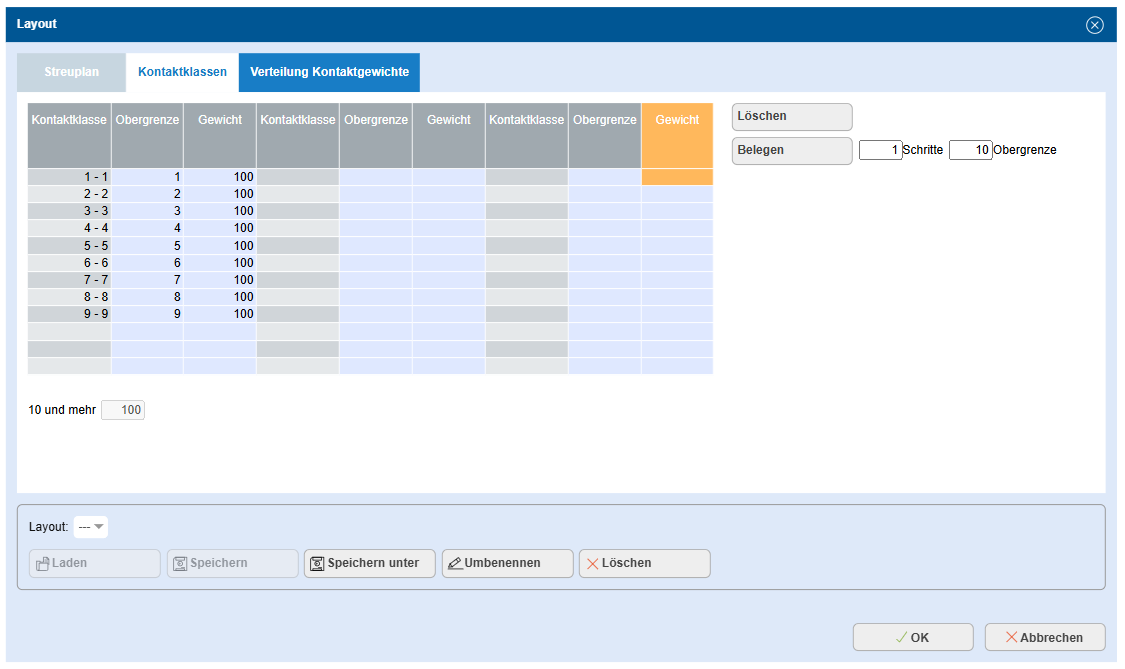Click the Schritte input field

880,150
